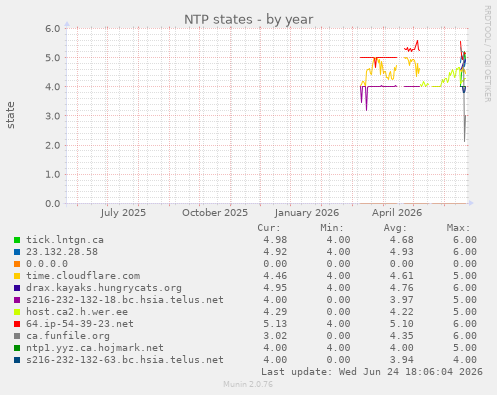Click time.cloudflare.com average value 4.61
The width and height of the screenshot is (497, 395).
(402, 276)
